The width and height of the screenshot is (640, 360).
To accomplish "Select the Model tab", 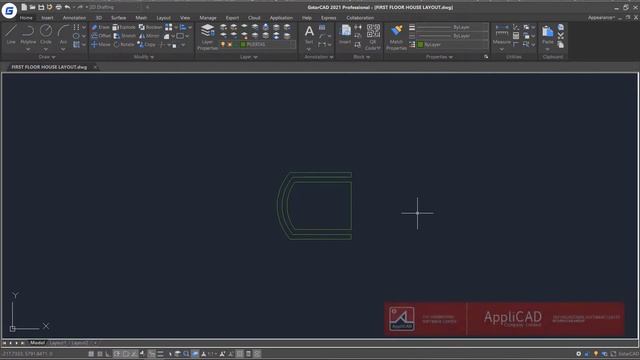I will 37,343.
